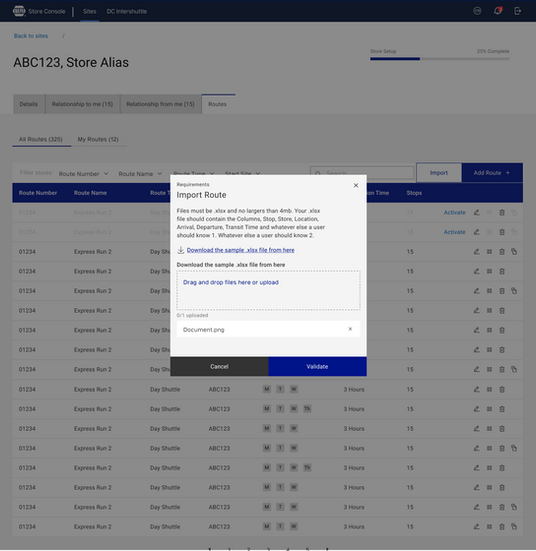Screen dimensions: 536x551
Task: Expand the Route Number filter dropdown
Action: (83, 174)
